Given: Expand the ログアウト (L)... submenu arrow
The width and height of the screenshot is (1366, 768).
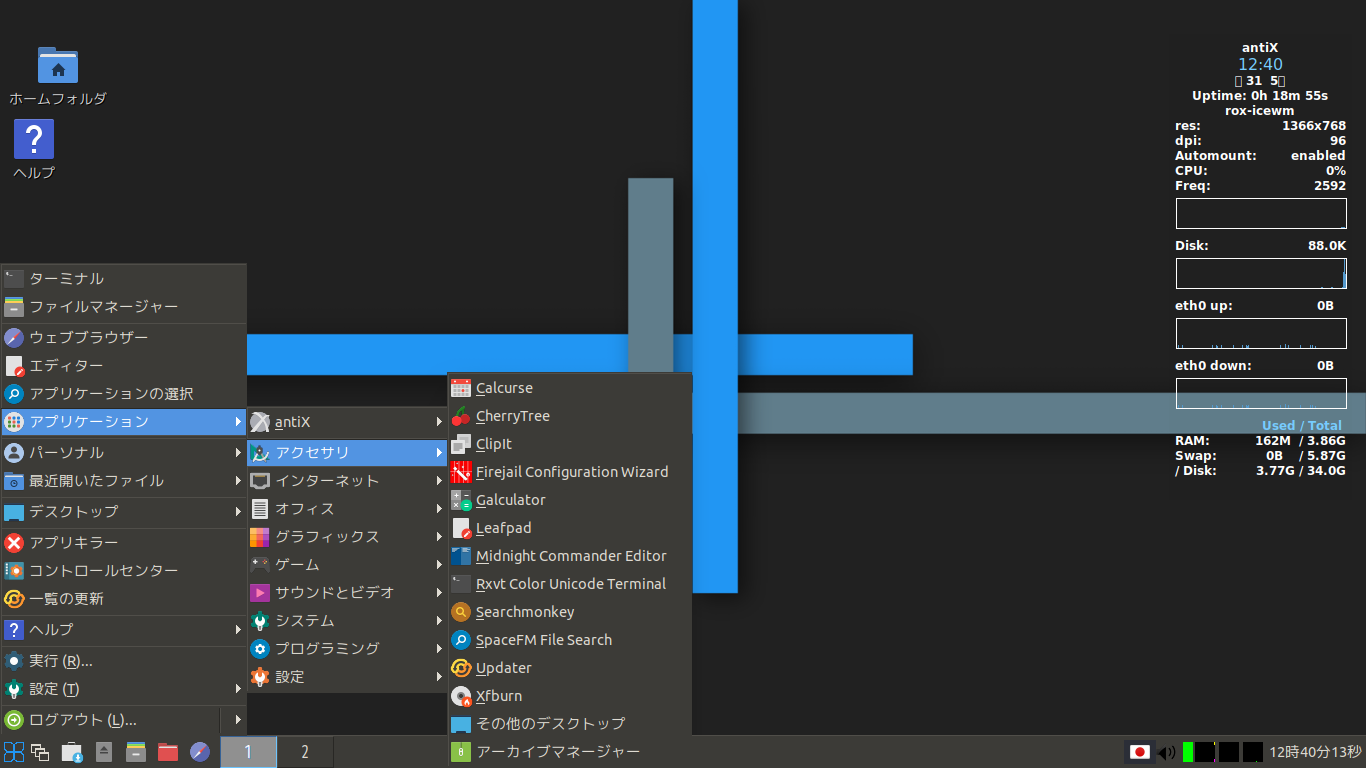Looking at the screenshot, I should [238, 720].
